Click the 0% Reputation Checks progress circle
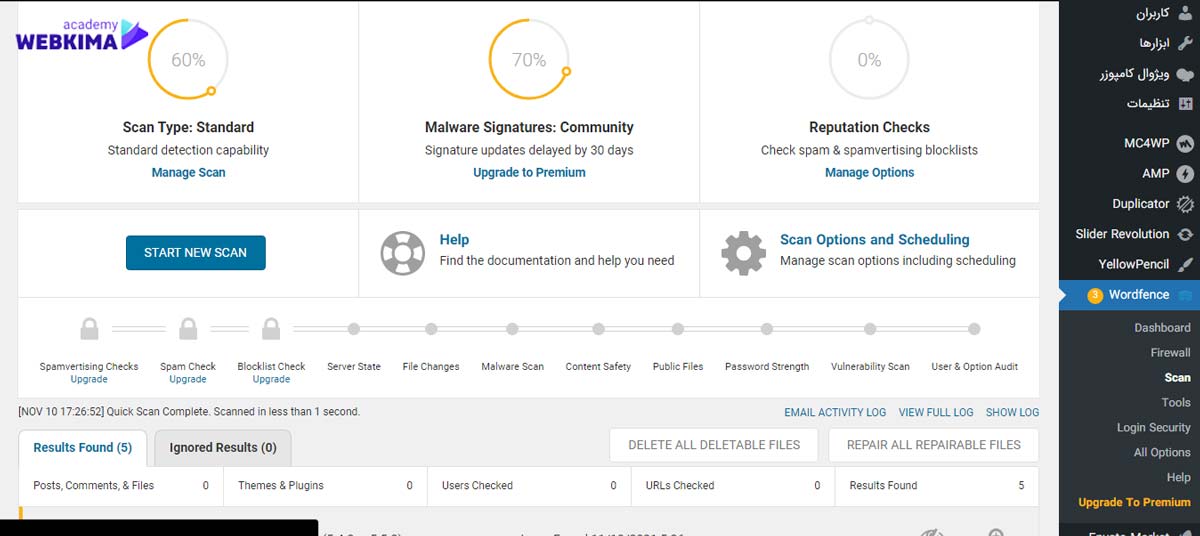This screenshot has width=1200, height=536. 869,58
